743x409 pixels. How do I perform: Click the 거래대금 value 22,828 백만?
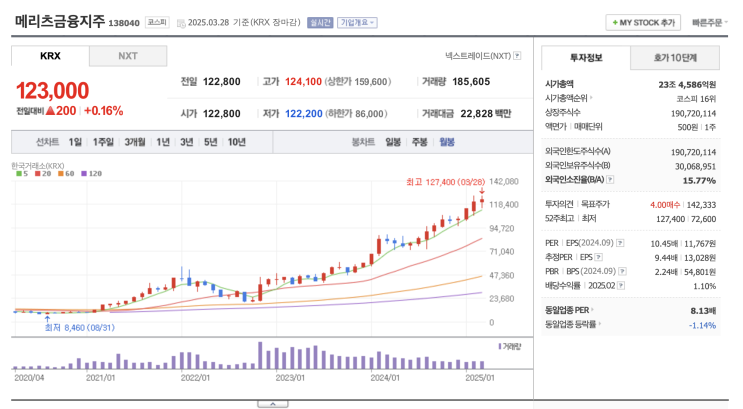(486, 114)
